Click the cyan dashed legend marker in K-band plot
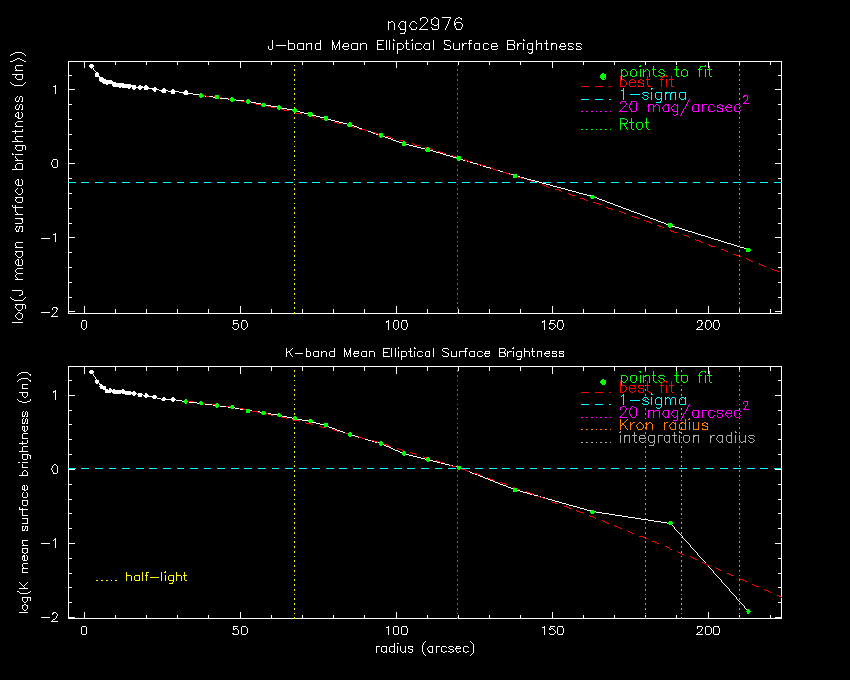The width and height of the screenshot is (850, 680). tap(595, 402)
